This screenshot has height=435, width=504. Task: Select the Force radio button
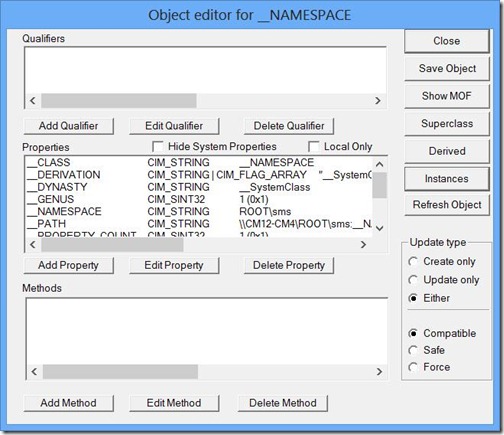tap(413, 367)
